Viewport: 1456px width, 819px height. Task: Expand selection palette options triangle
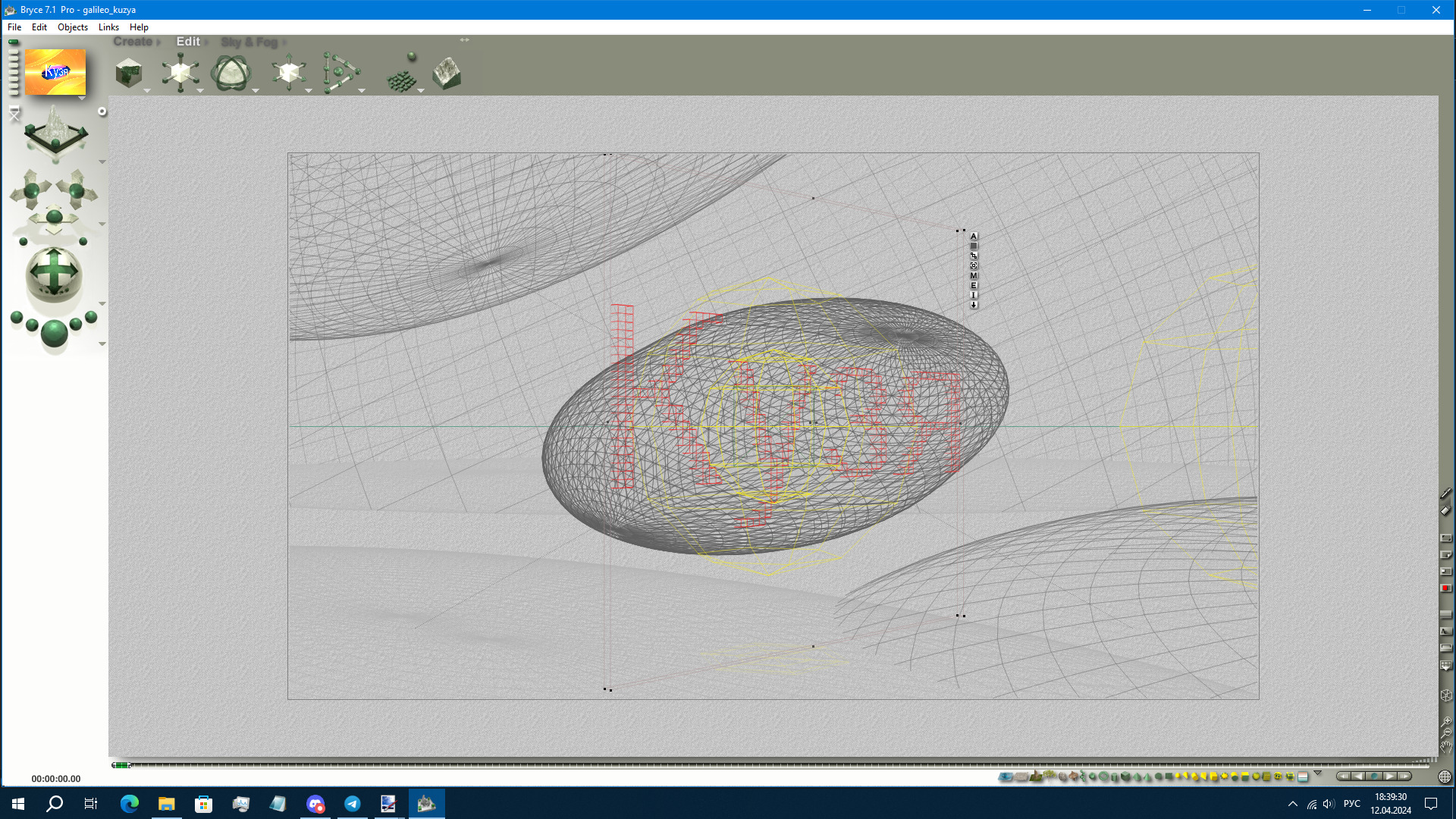click(x=1318, y=773)
